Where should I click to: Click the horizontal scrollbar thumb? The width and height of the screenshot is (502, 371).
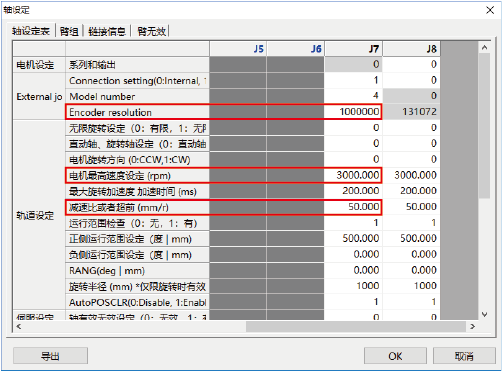356,326
